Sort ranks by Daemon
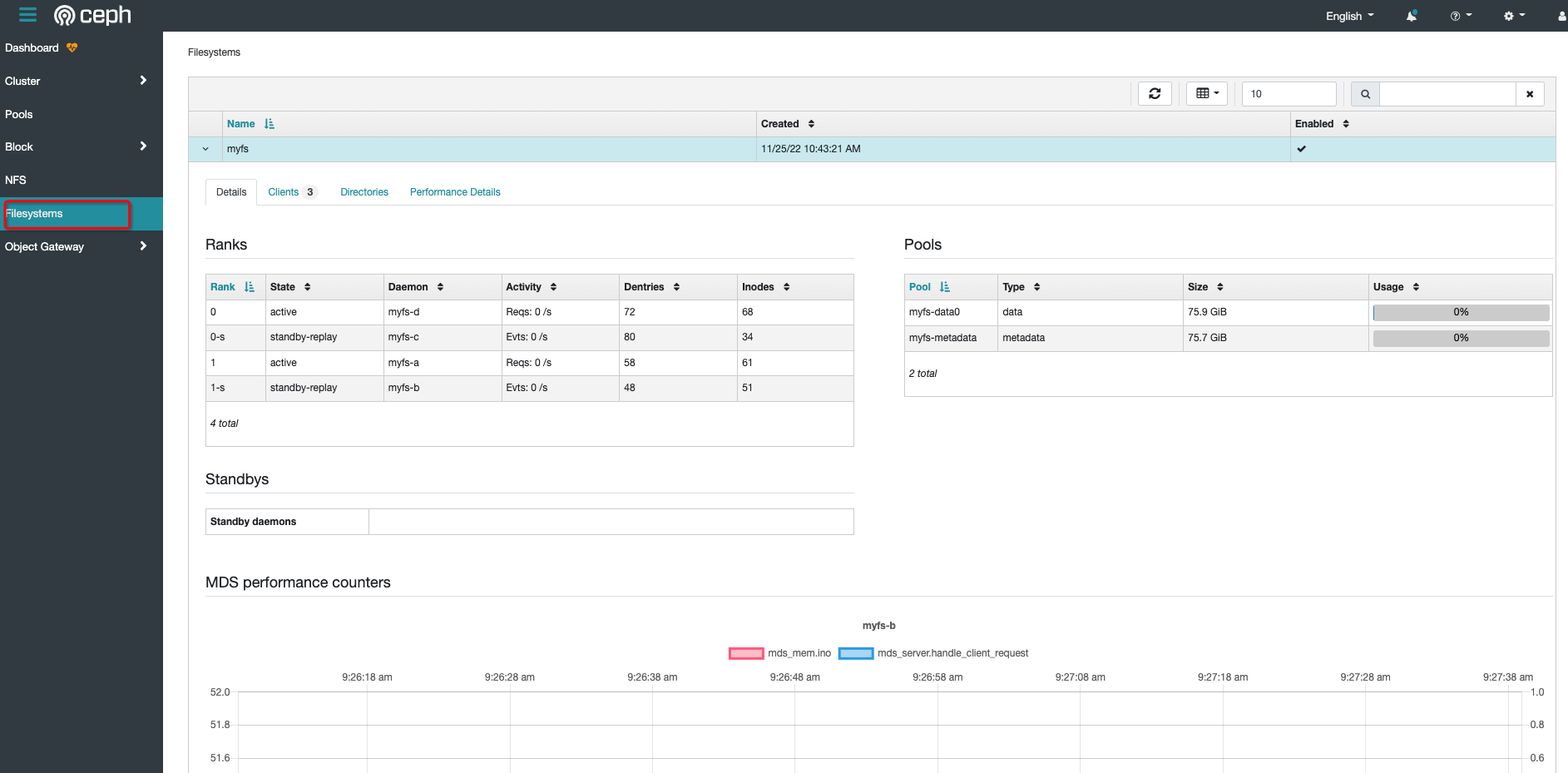 tap(416, 287)
